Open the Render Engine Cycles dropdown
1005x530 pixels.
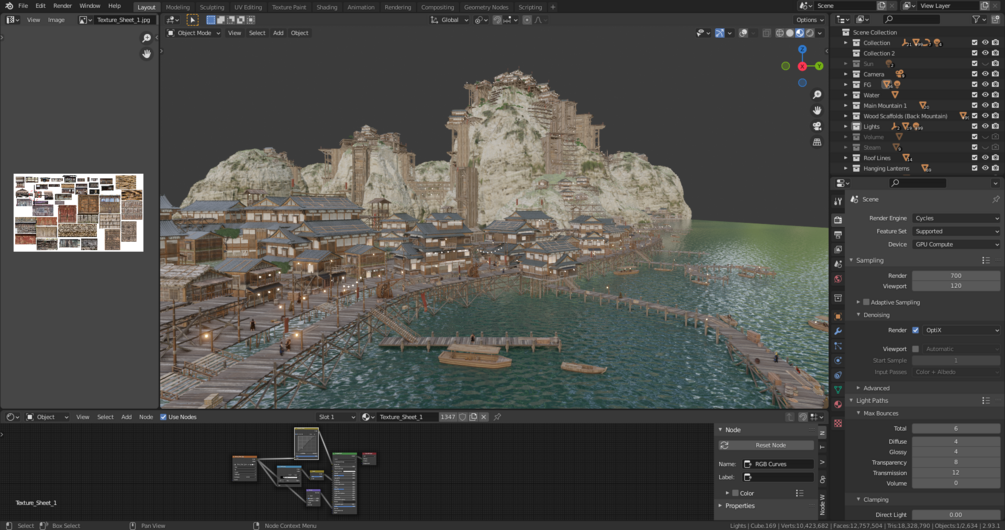(x=955, y=218)
